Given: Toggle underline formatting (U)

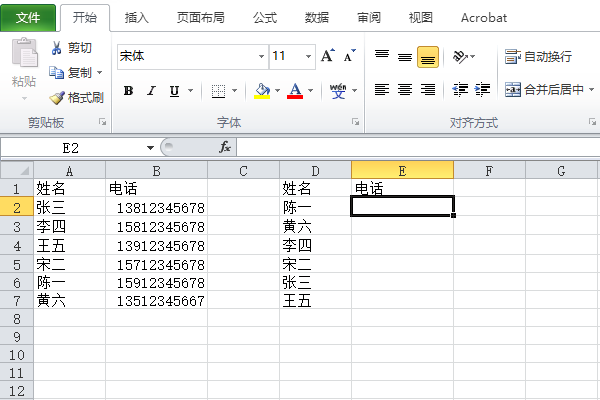Looking at the screenshot, I should (x=174, y=91).
